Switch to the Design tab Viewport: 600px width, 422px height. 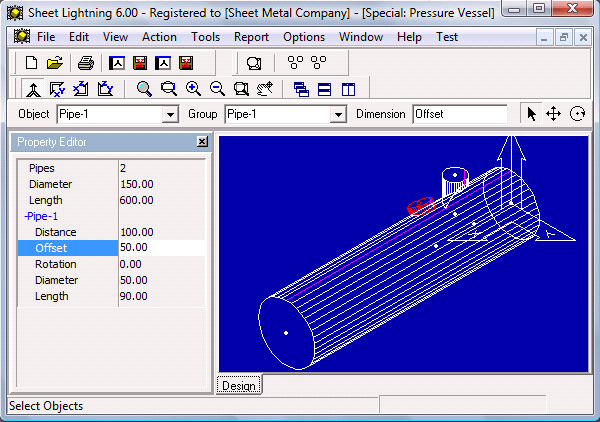click(x=238, y=386)
